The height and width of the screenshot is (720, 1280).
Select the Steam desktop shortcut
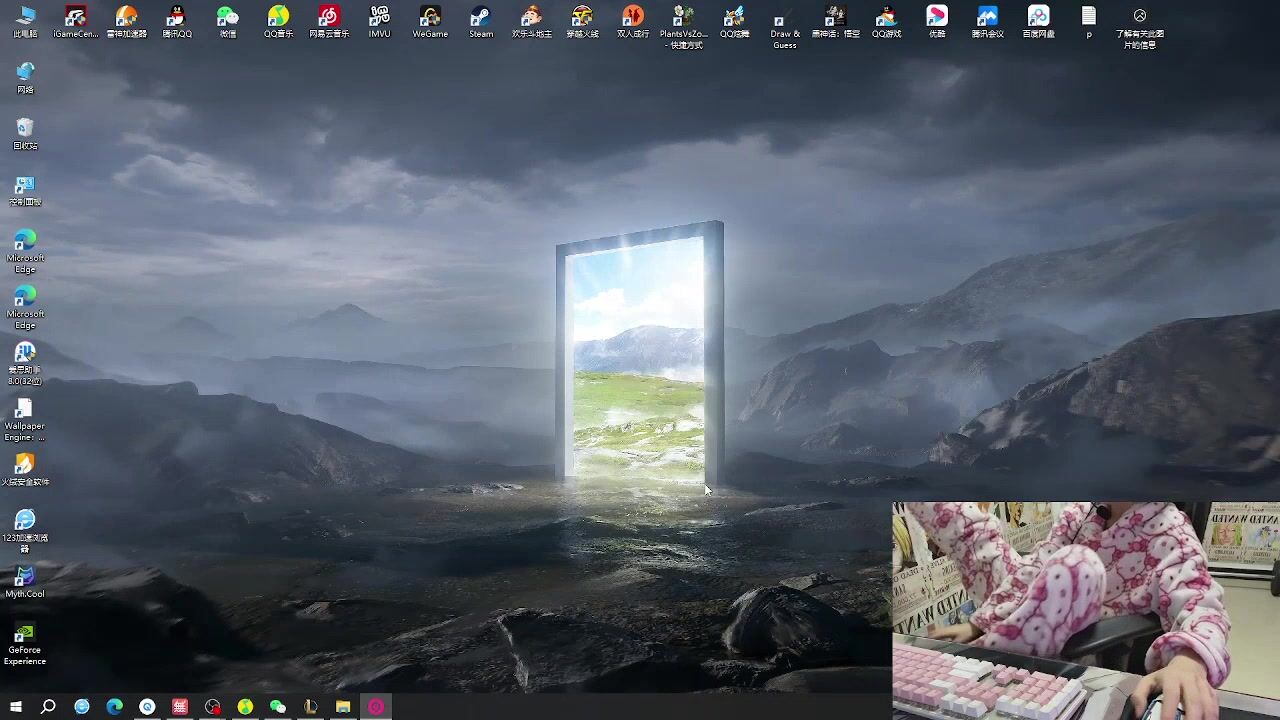(481, 20)
